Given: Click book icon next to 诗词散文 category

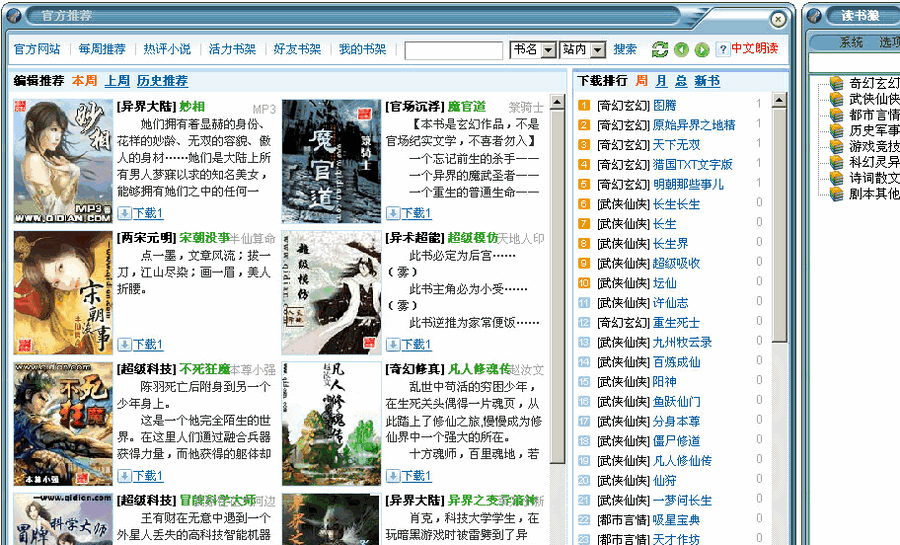Looking at the screenshot, I should pyautogui.click(x=837, y=178).
